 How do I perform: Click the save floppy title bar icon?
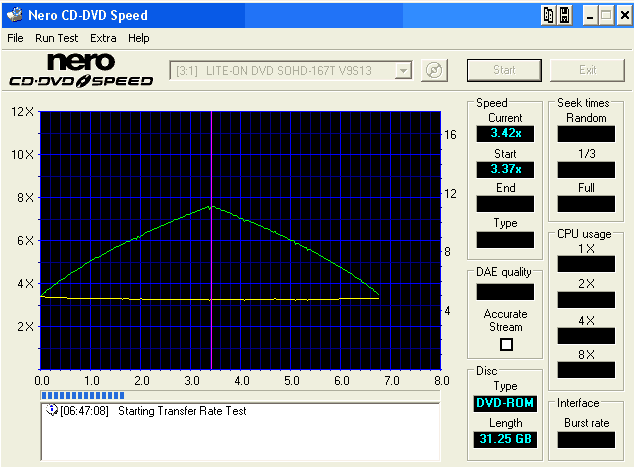click(x=564, y=15)
